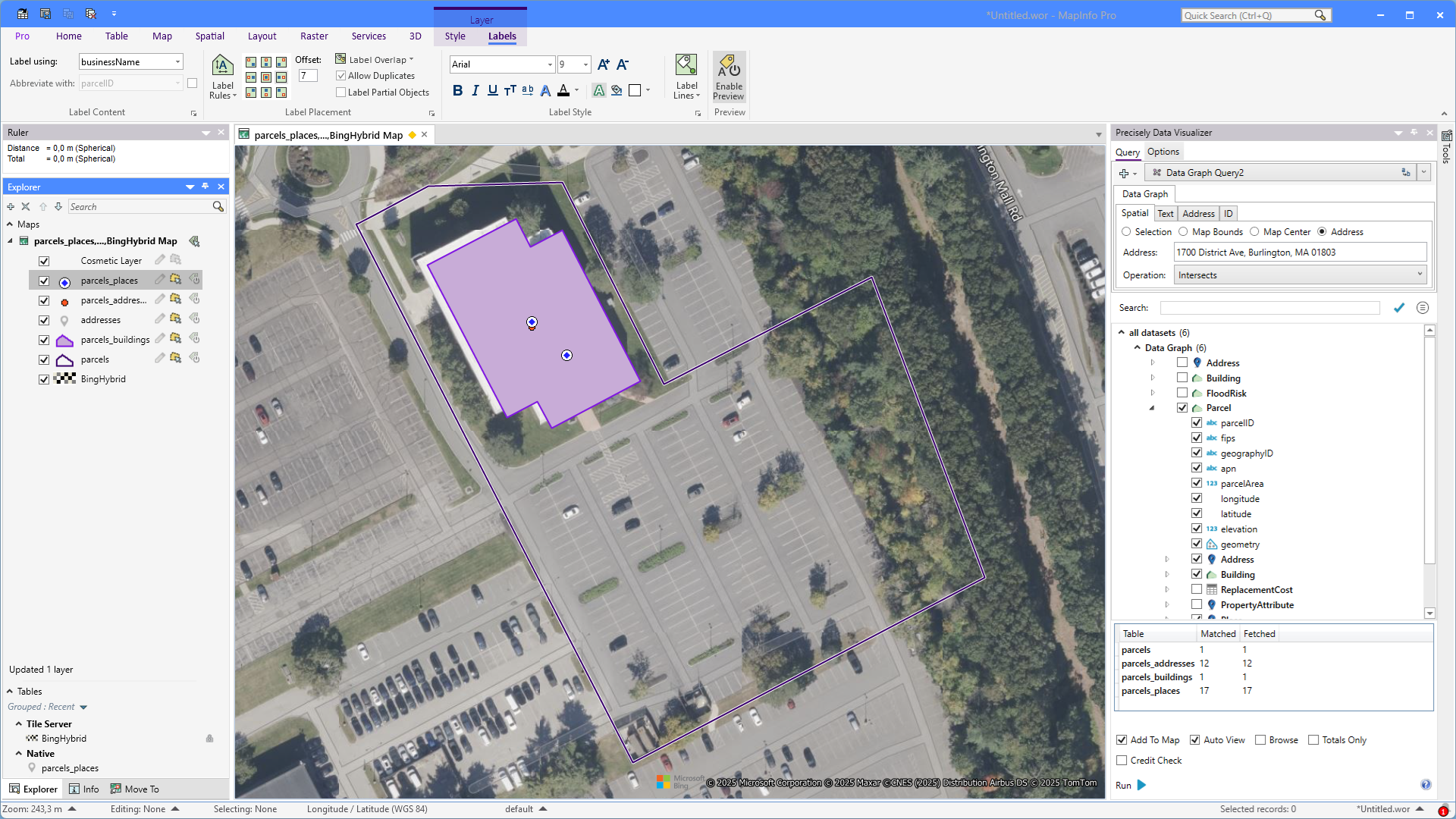Expand the FloodRisk dataset node
The image size is (1456, 819).
click(1153, 393)
